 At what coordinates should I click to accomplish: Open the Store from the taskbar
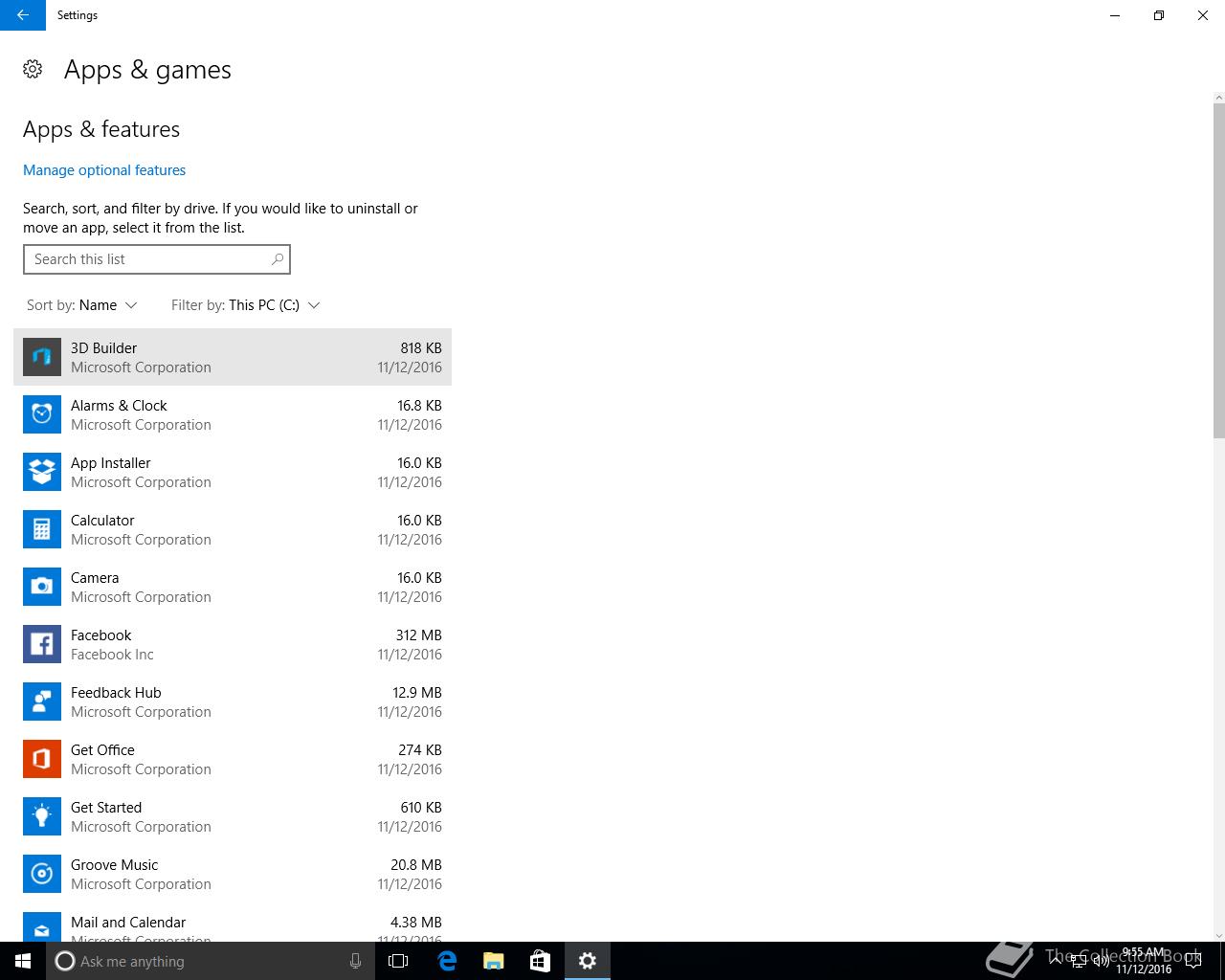click(540, 961)
